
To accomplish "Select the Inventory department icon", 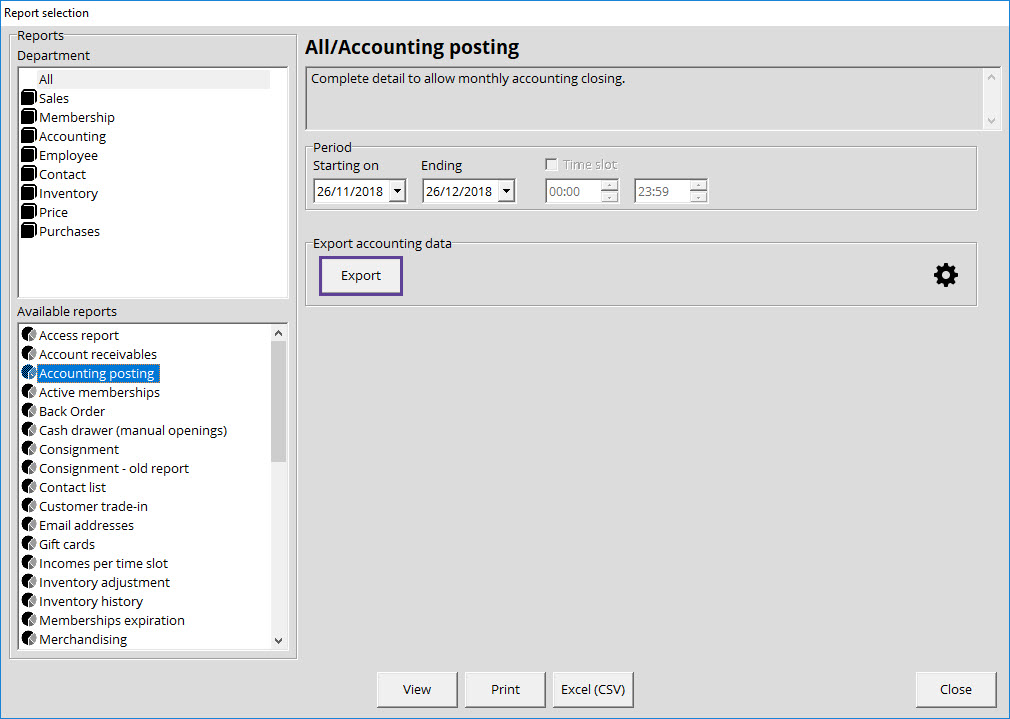I will (28, 192).
